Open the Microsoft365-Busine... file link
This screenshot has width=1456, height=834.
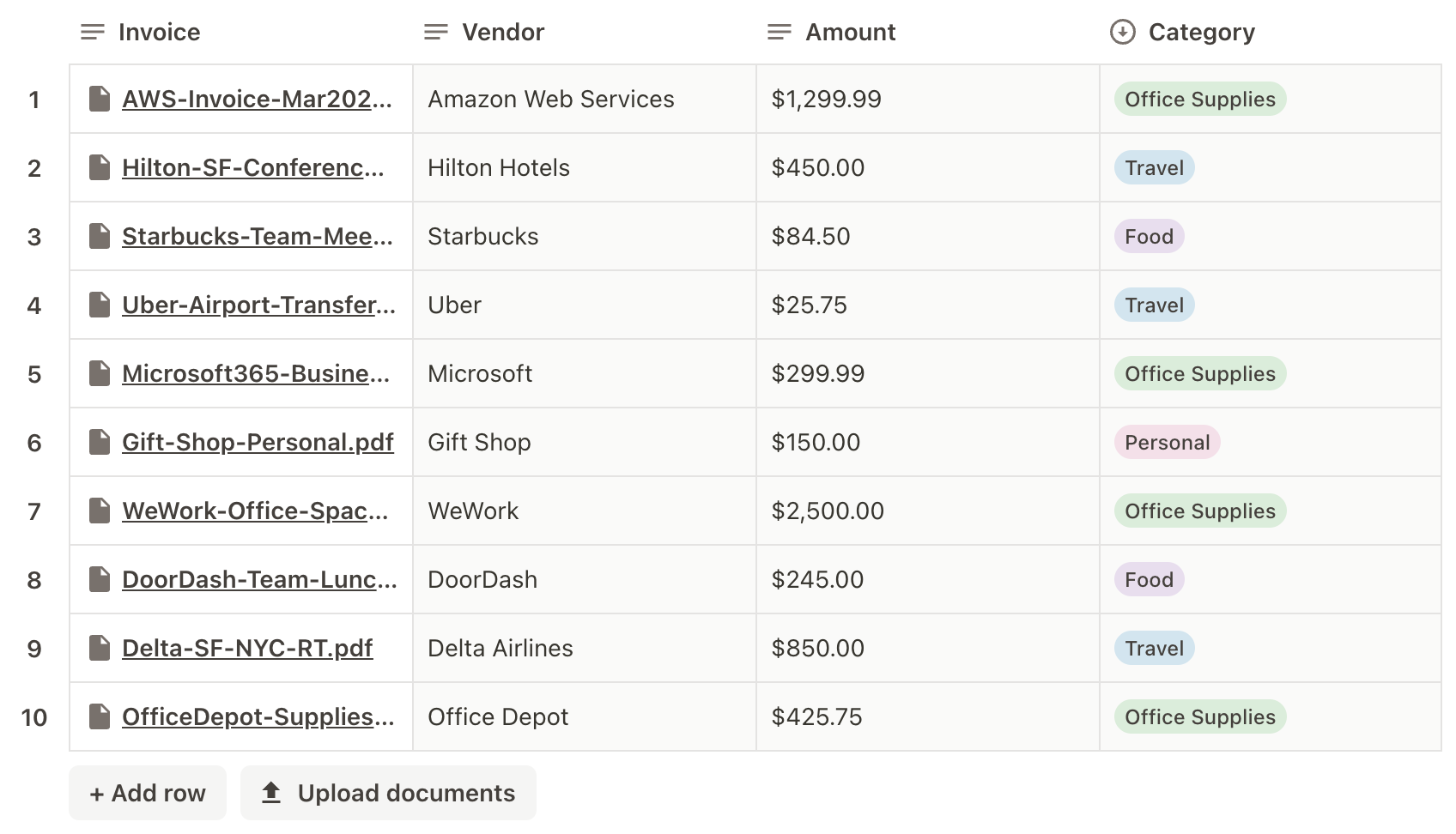pos(256,374)
